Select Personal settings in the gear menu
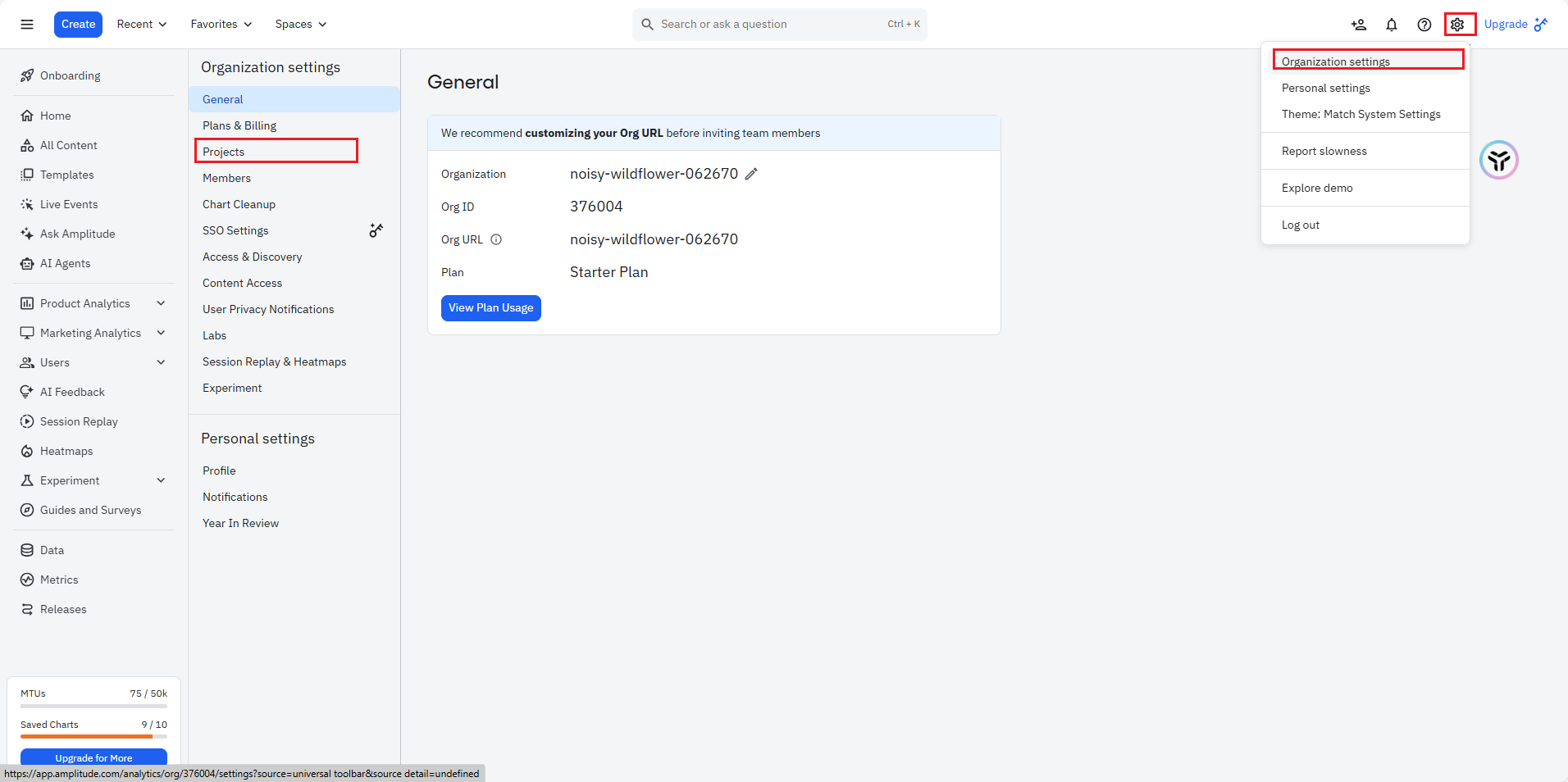The image size is (1568, 782). click(1365, 88)
